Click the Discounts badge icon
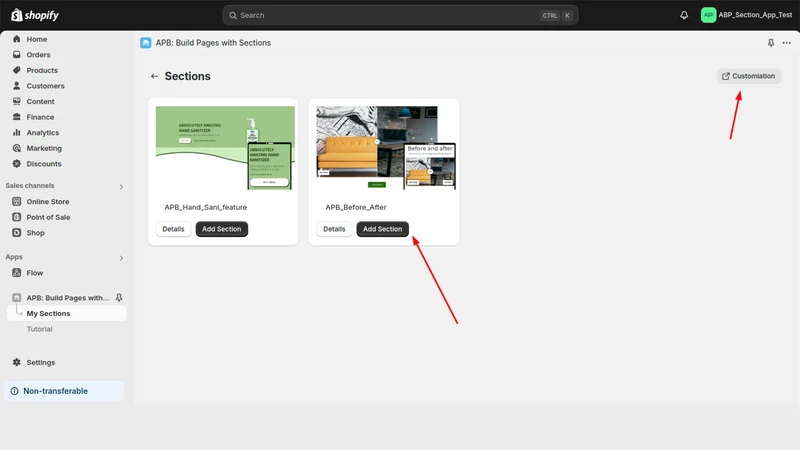This screenshot has height=450, width=800. click(x=16, y=163)
